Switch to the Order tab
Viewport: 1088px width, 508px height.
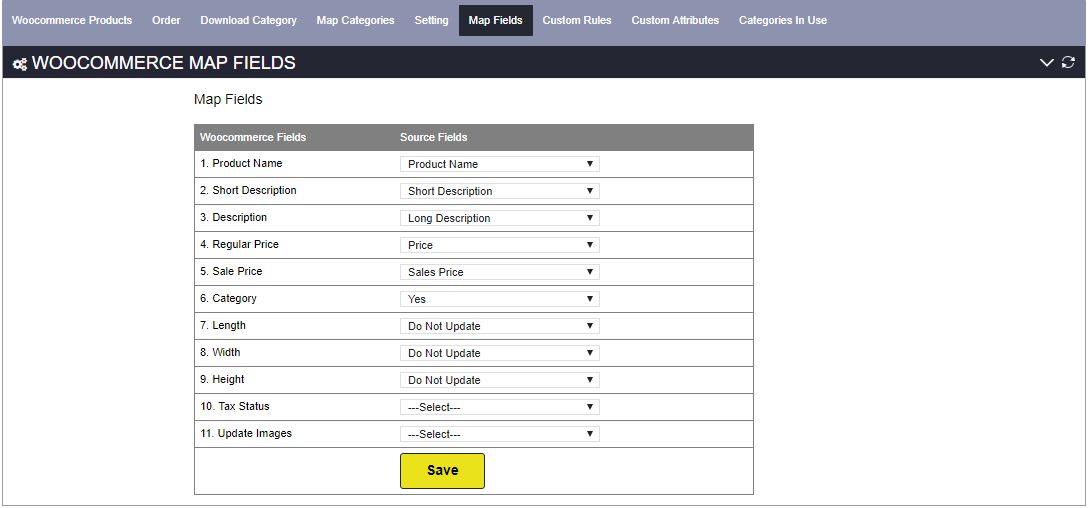click(x=167, y=20)
